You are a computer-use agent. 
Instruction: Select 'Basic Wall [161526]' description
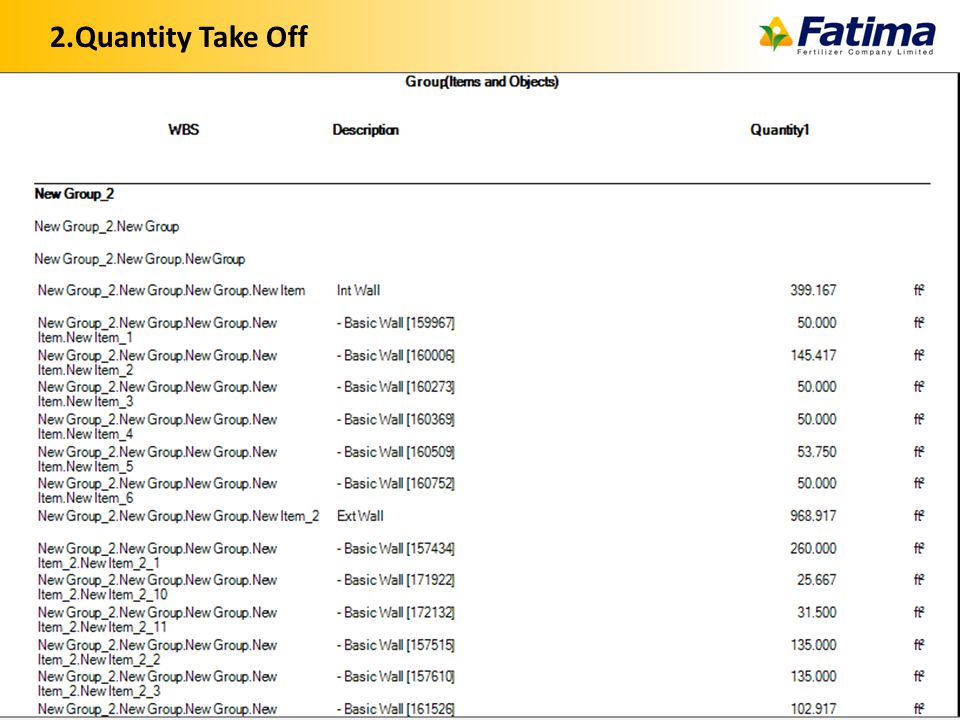396,709
